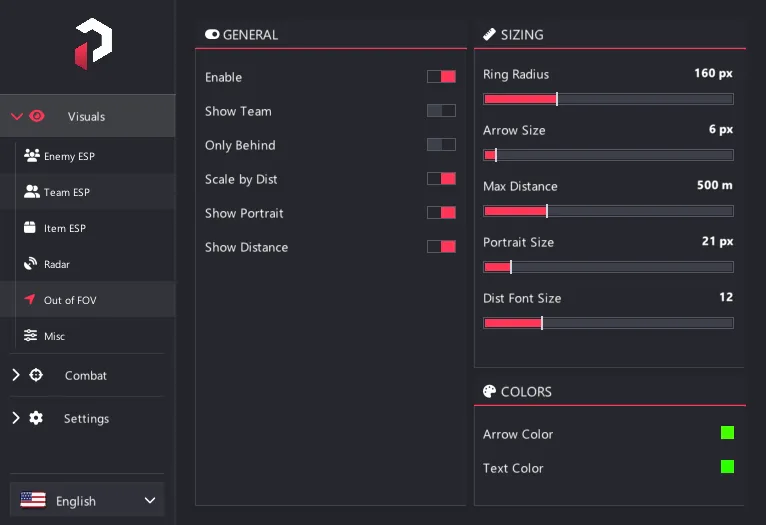The width and height of the screenshot is (766, 525).
Task: Click the Settings gear icon
Action: (36, 418)
